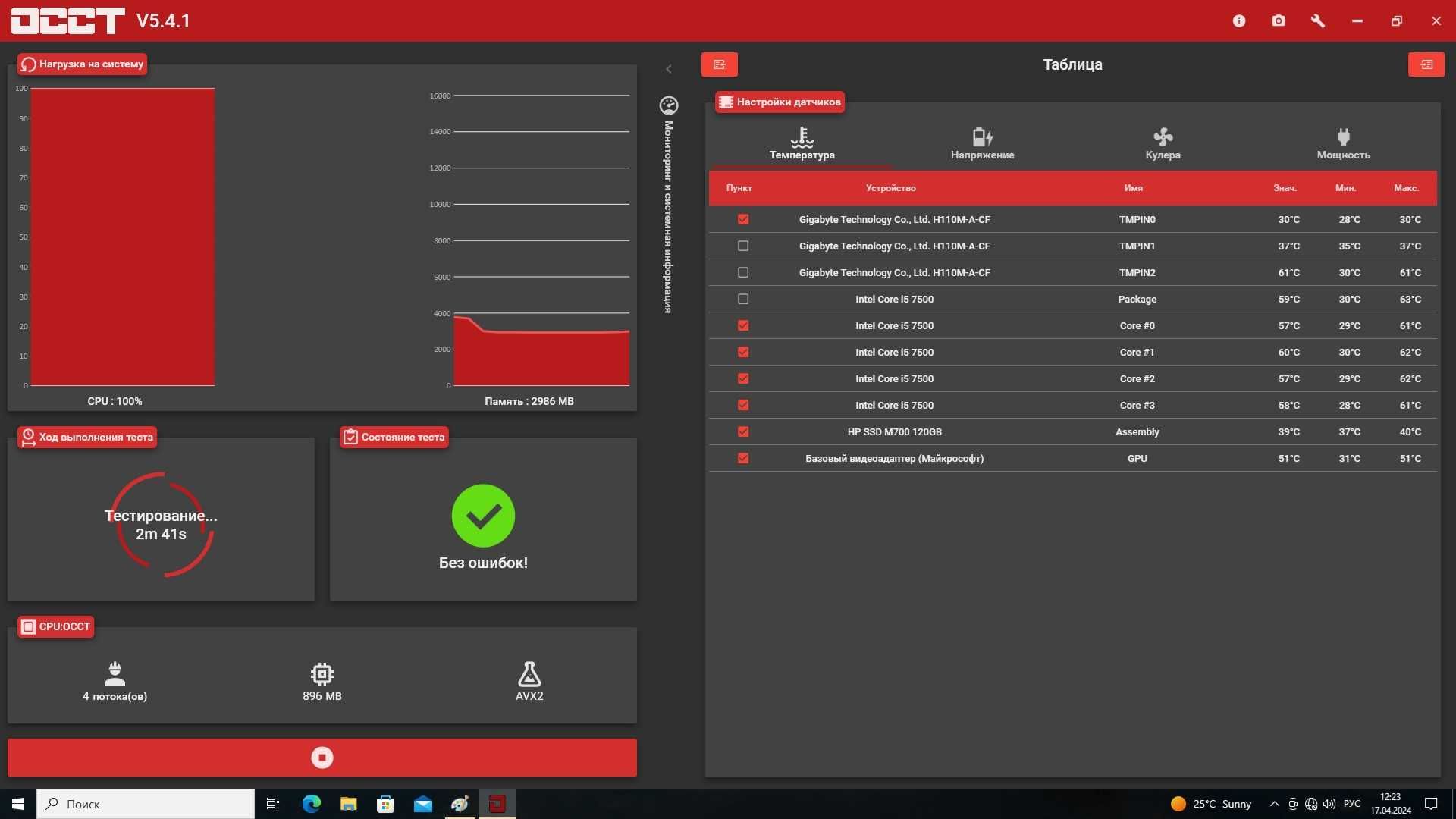
Task: Open Microsoft Store from taskbar
Action: pyautogui.click(x=385, y=804)
